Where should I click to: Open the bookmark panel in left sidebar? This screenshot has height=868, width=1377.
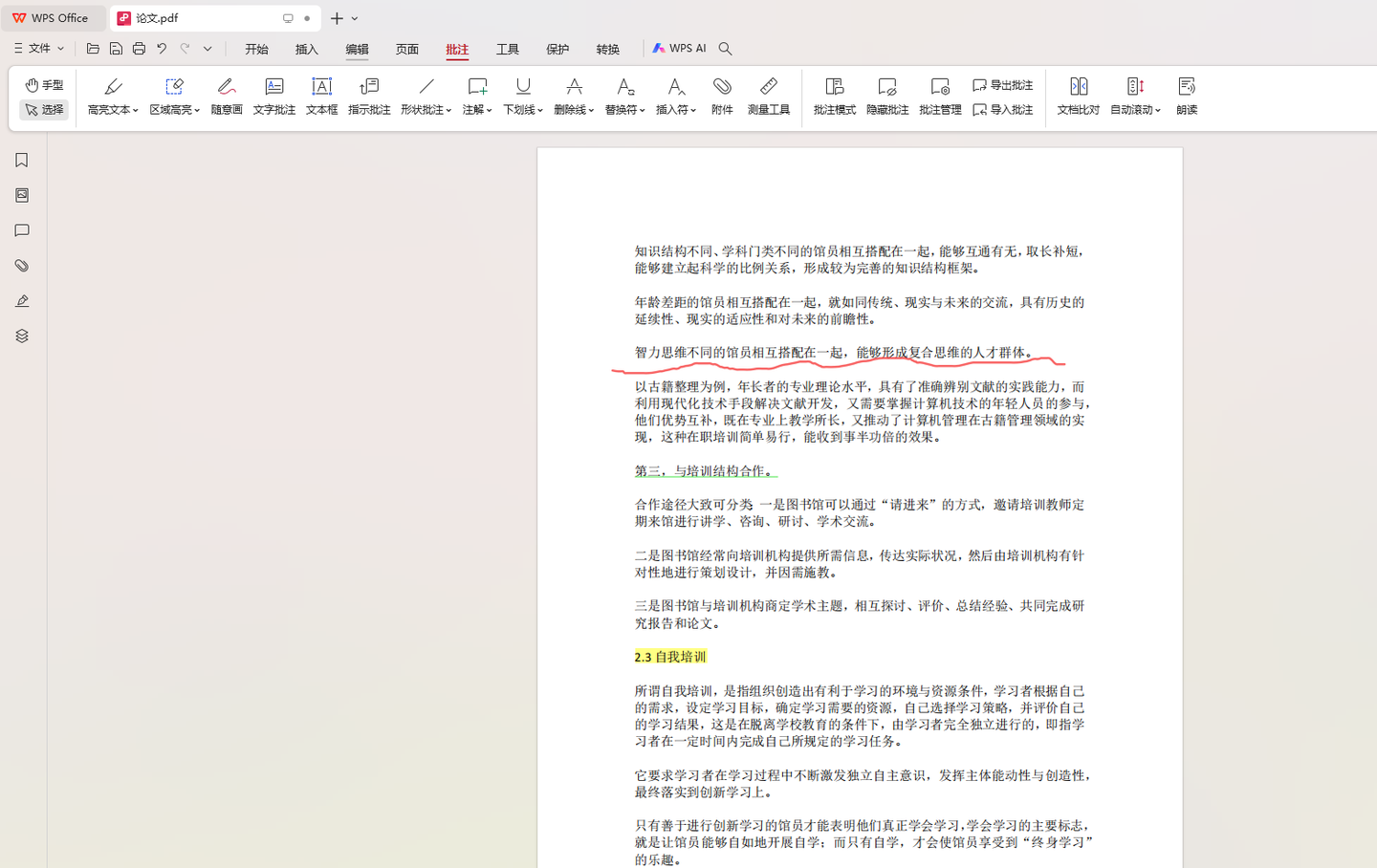22,161
